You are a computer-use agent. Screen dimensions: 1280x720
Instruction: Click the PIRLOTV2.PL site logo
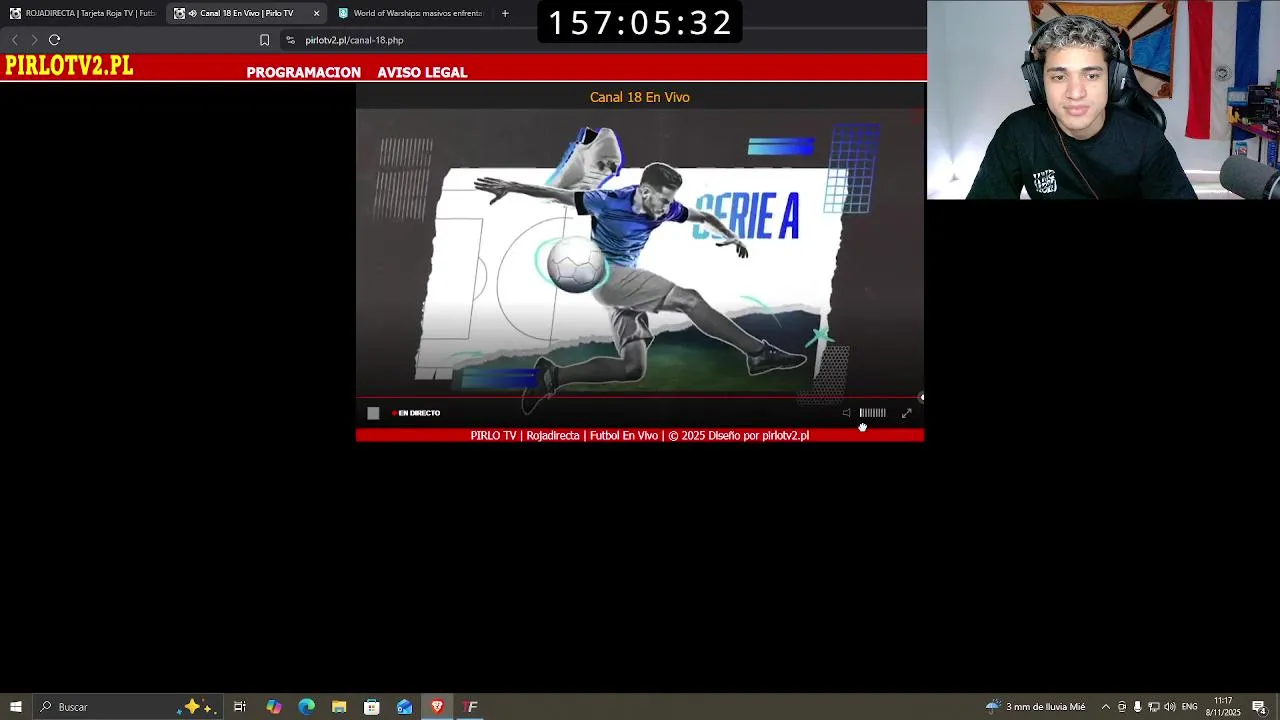point(69,66)
